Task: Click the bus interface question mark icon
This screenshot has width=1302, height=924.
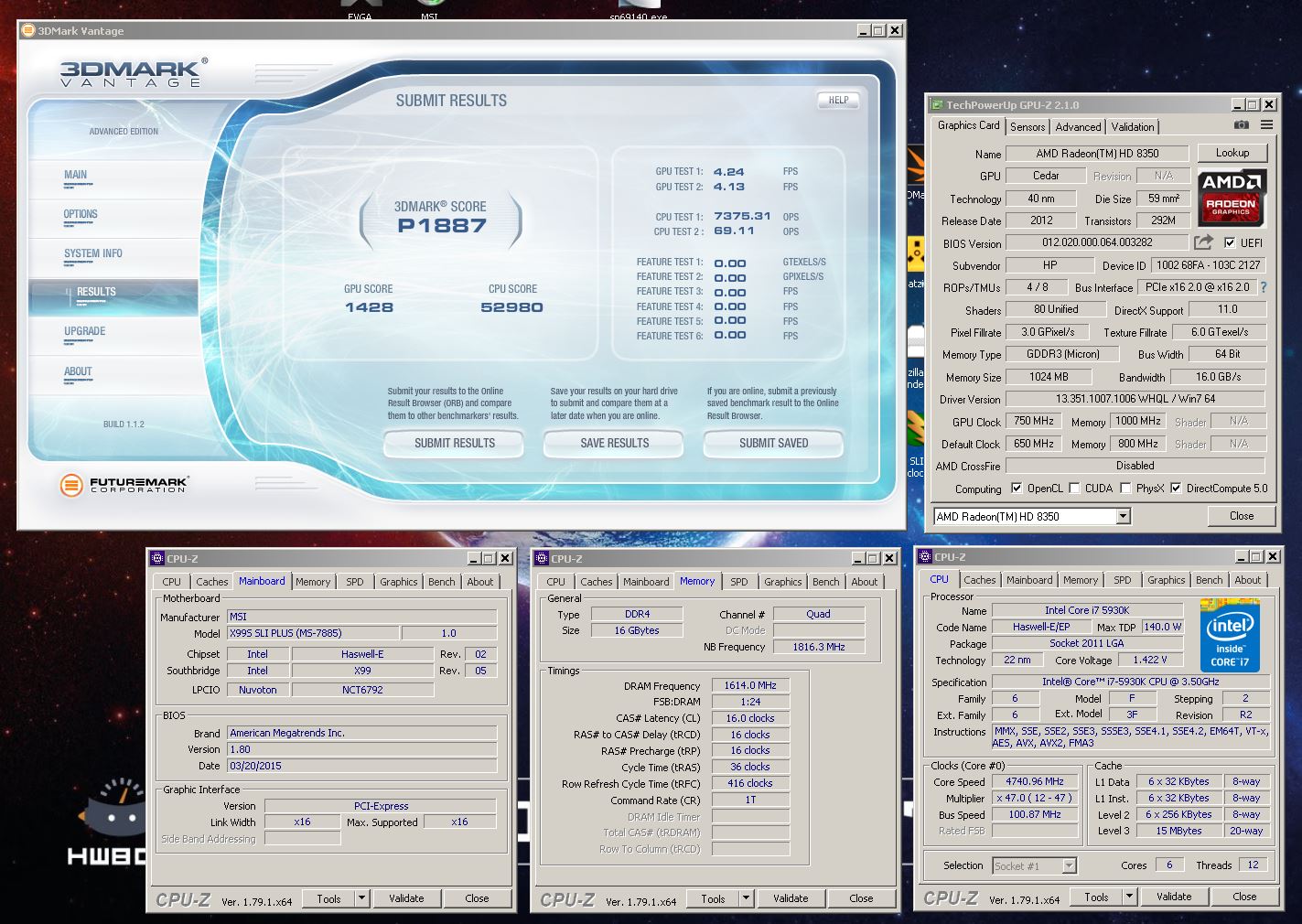Action: tap(1264, 287)
